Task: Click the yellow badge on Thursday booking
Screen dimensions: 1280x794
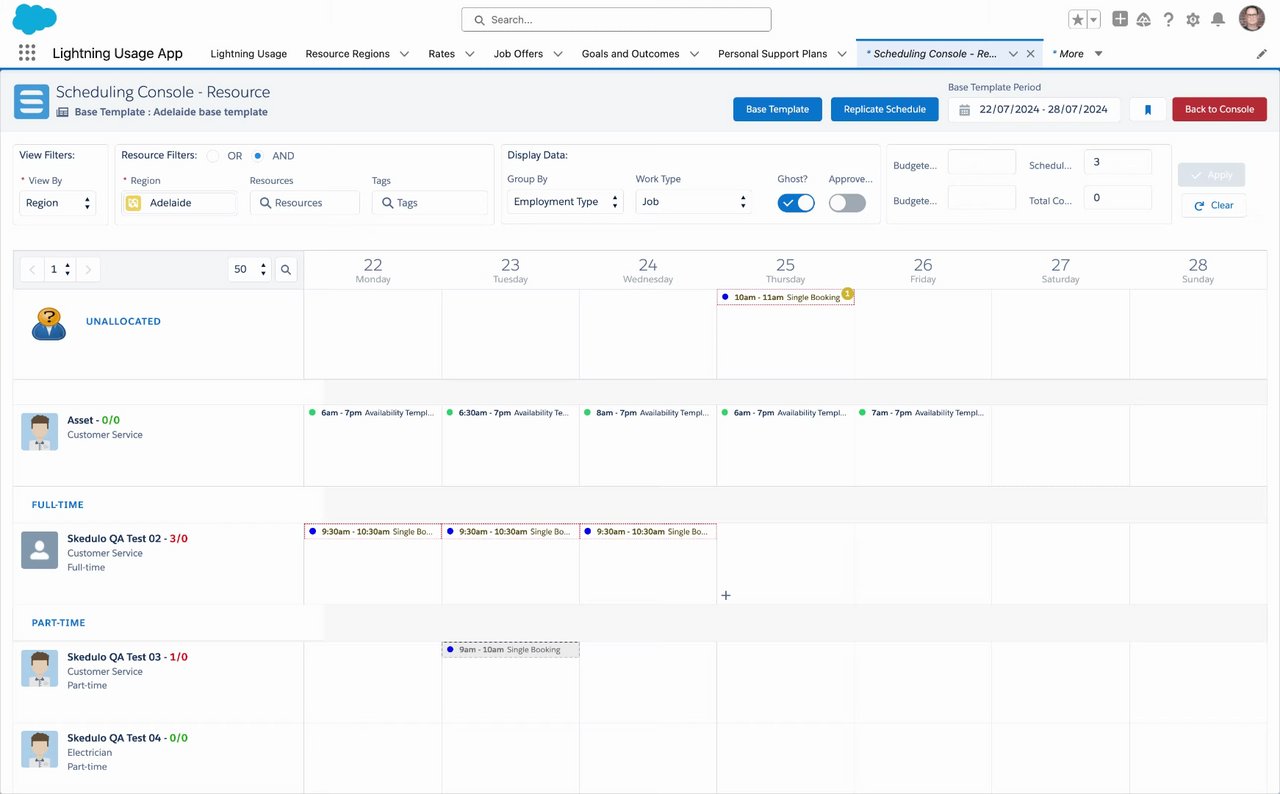Action: [847, 293]
